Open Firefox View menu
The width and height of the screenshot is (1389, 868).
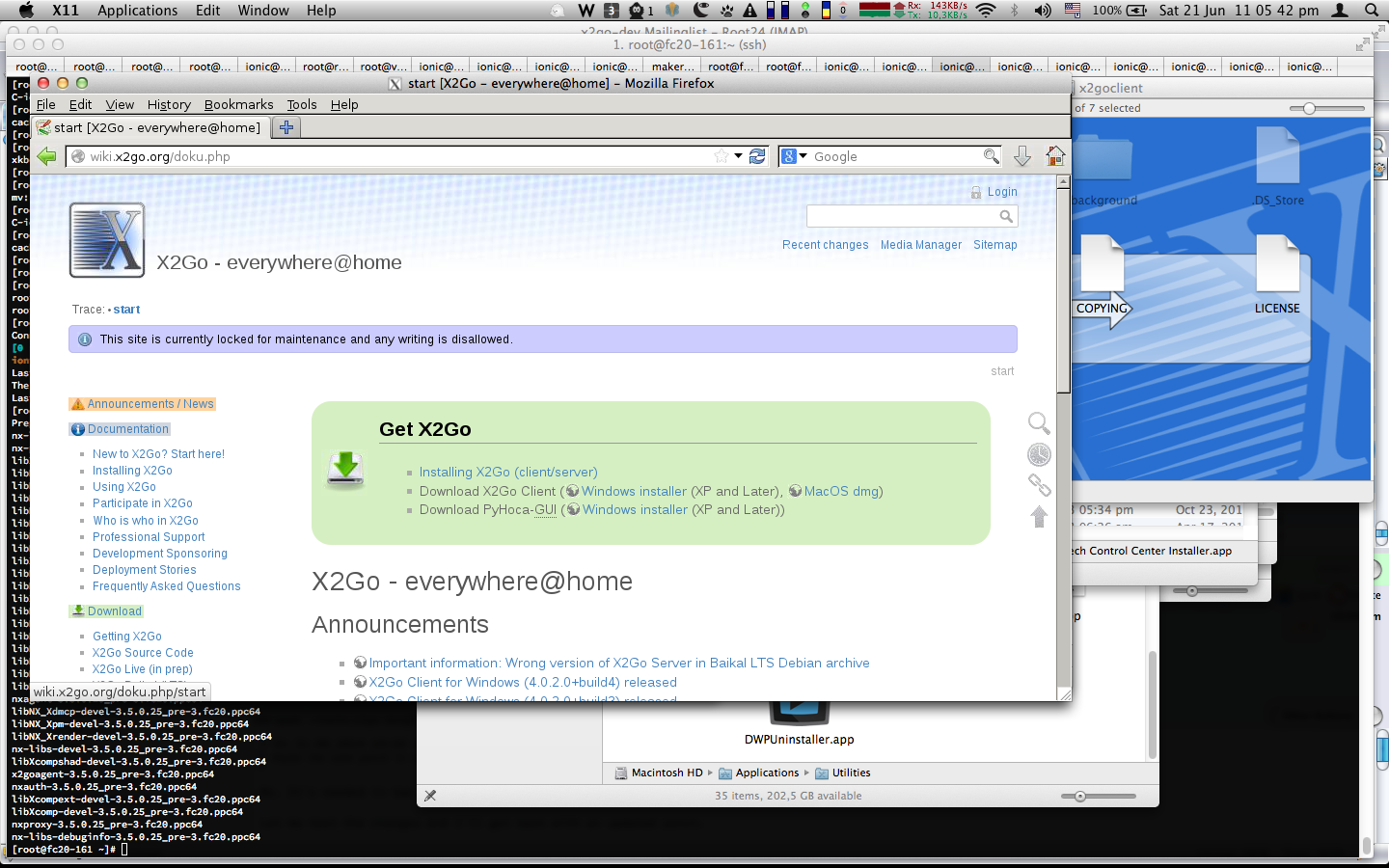coord(120,104)
